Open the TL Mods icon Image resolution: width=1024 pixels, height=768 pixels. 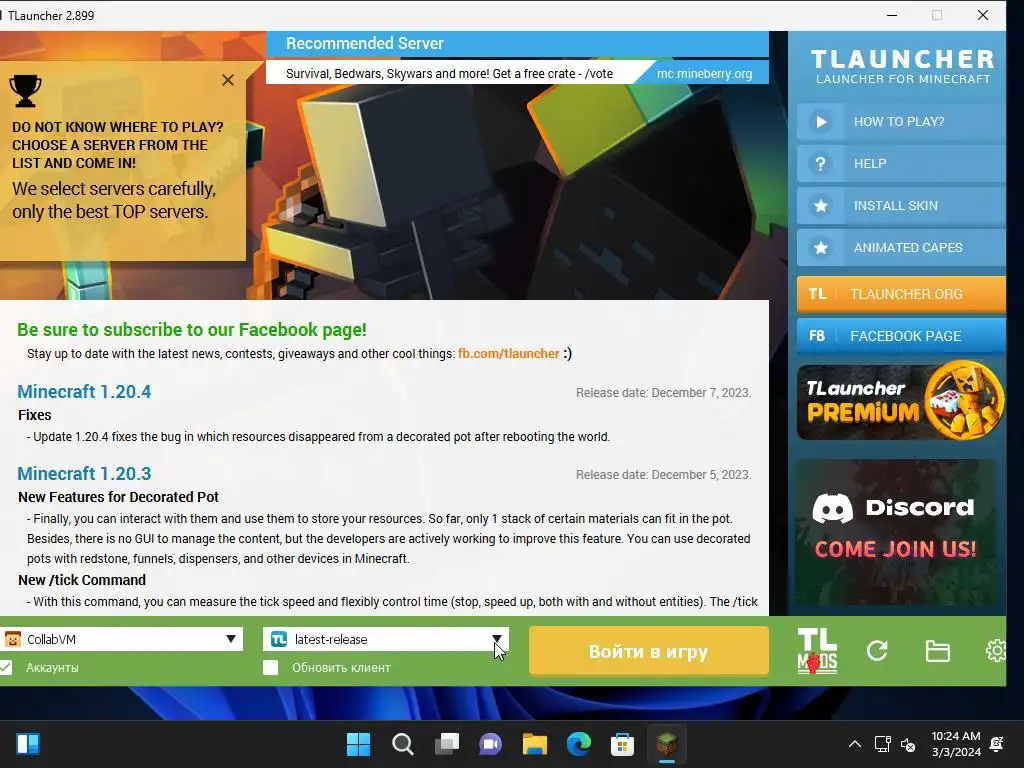(817, 650)
